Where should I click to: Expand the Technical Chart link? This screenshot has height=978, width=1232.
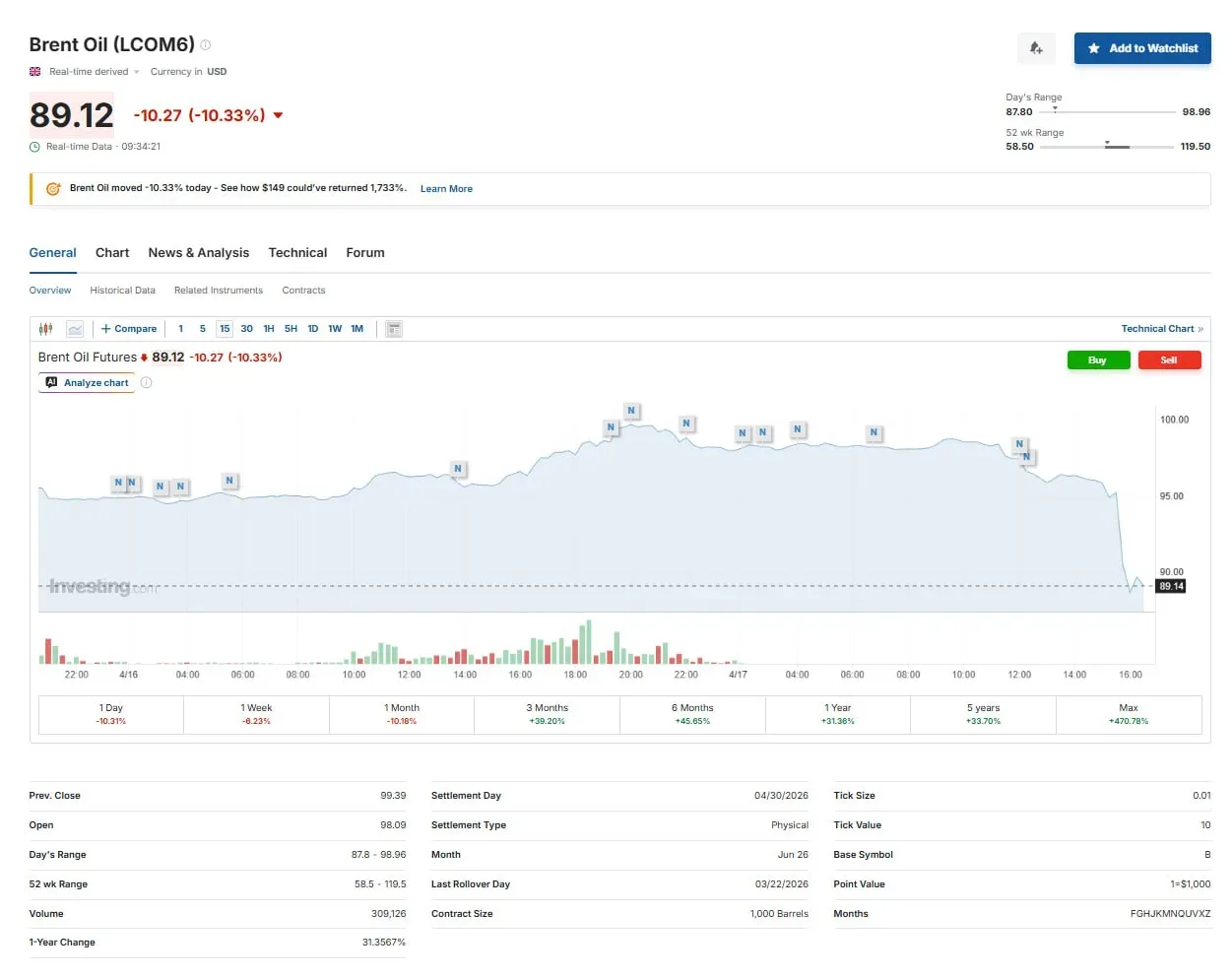[x=1162, y=329]
